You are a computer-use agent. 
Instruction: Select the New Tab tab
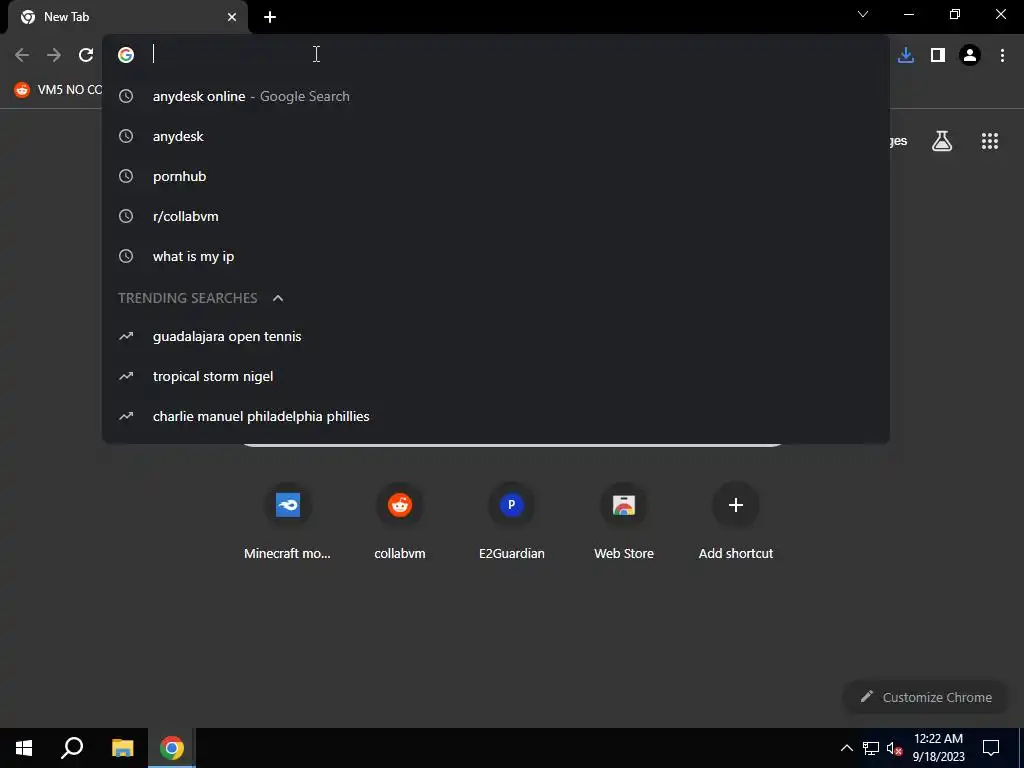coord(128,17)
